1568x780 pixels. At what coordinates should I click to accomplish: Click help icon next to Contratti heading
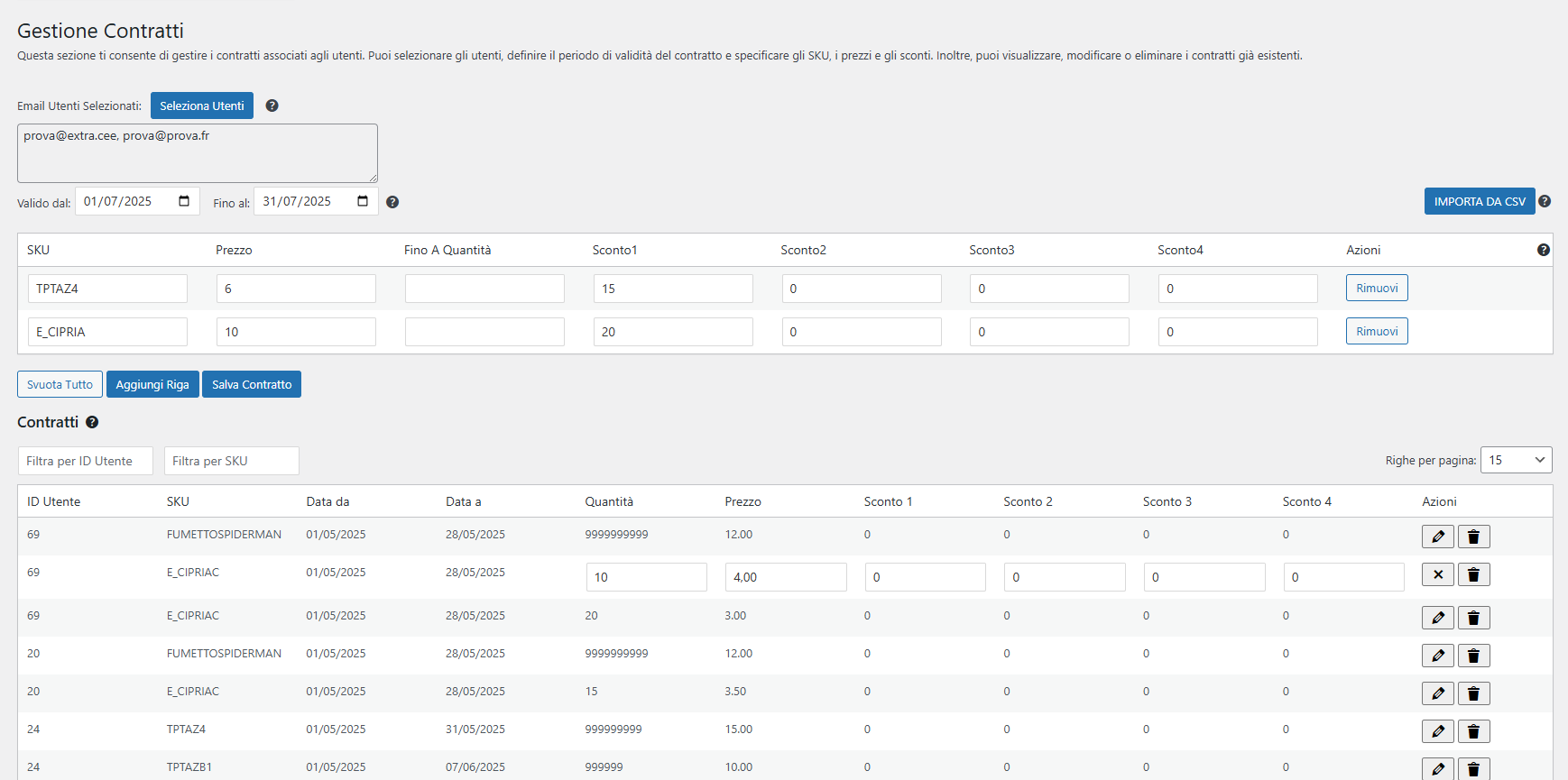pyautogui.click(x=92, y=422)
